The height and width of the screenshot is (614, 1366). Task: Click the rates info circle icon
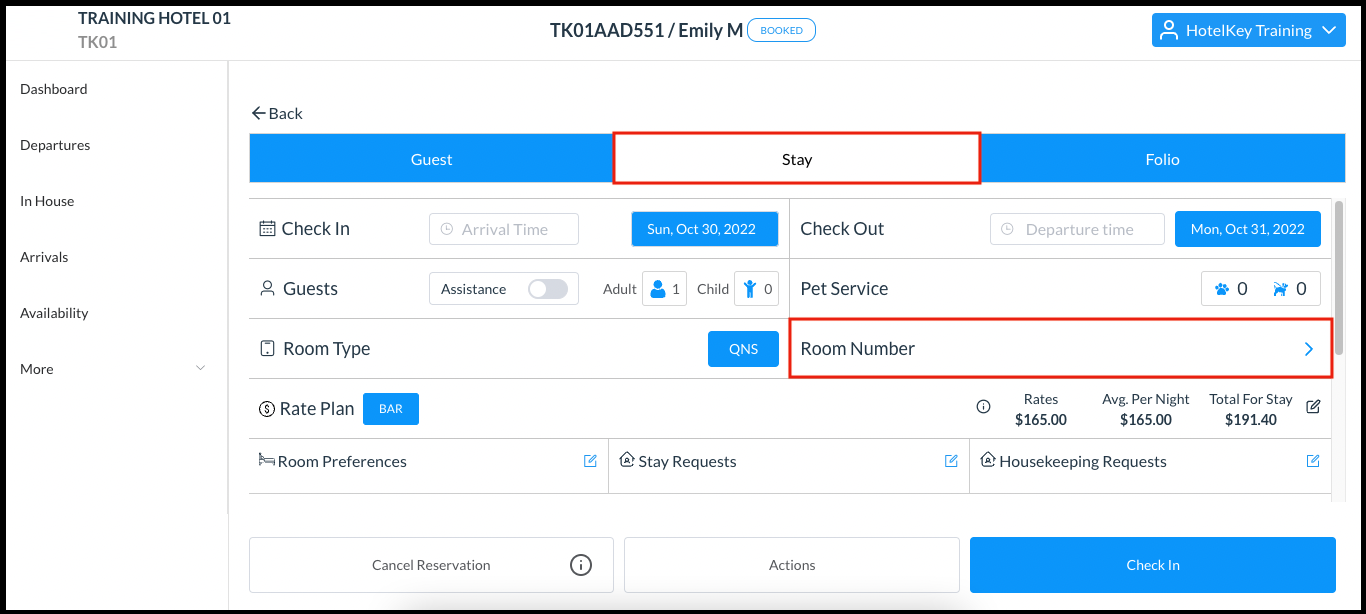click(x=983, y=407)
